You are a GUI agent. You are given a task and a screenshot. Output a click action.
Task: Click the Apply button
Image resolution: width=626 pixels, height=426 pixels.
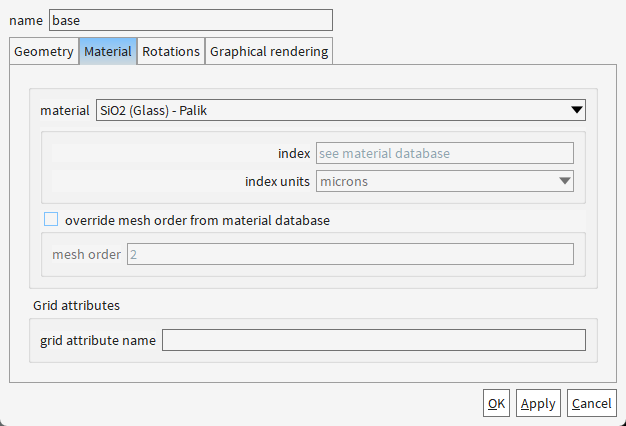pos(538,403)
